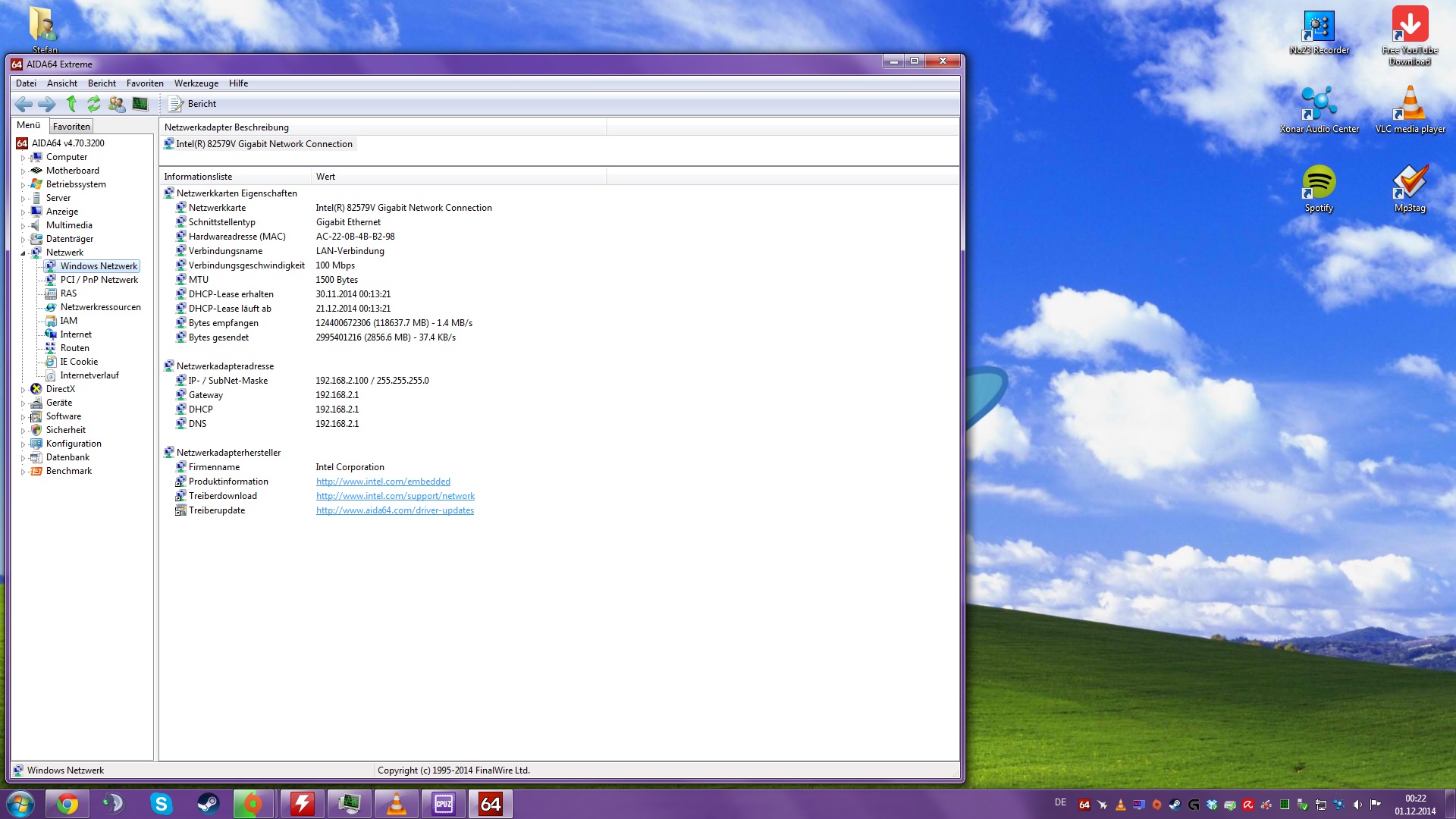
Task: Click the green Up arrow toolbar icon
Action: [71, 104]
